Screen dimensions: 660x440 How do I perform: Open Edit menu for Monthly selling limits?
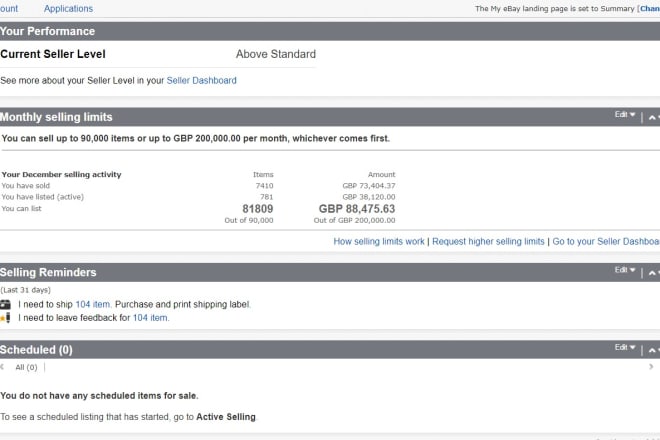(625, 115)
